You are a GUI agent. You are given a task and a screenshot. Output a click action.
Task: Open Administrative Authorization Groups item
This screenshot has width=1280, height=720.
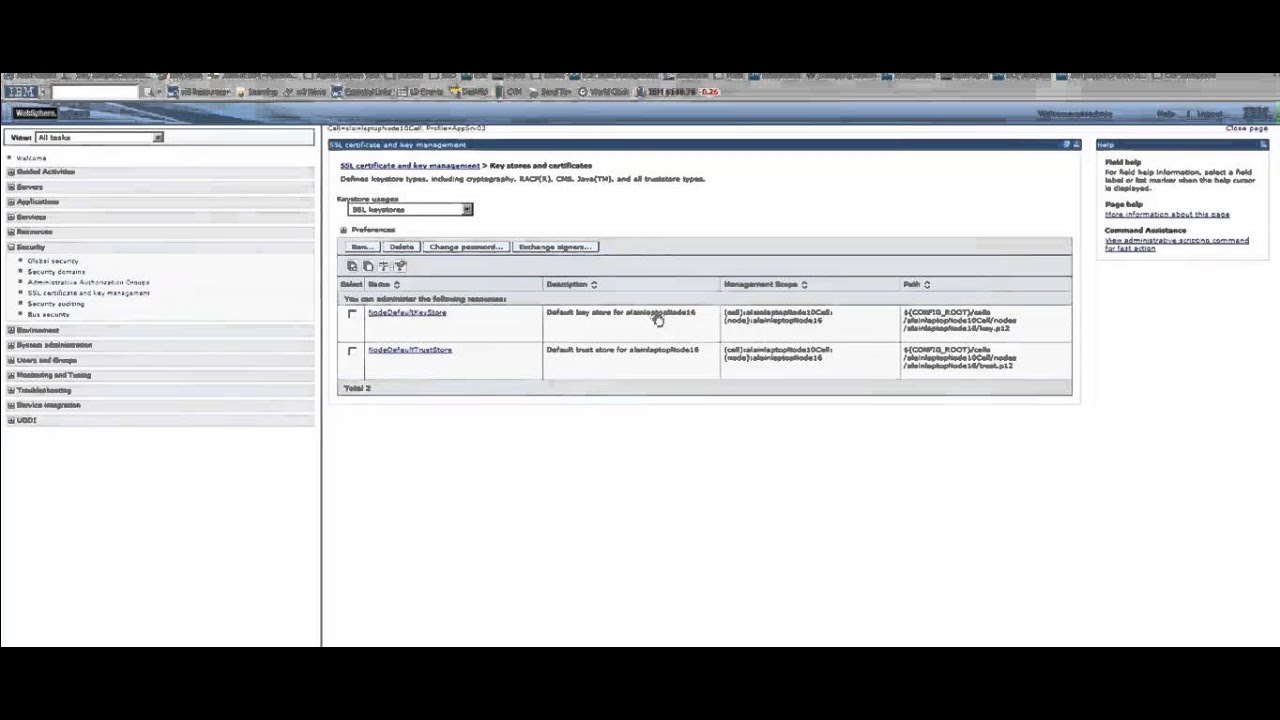click(x=89, y=282)
